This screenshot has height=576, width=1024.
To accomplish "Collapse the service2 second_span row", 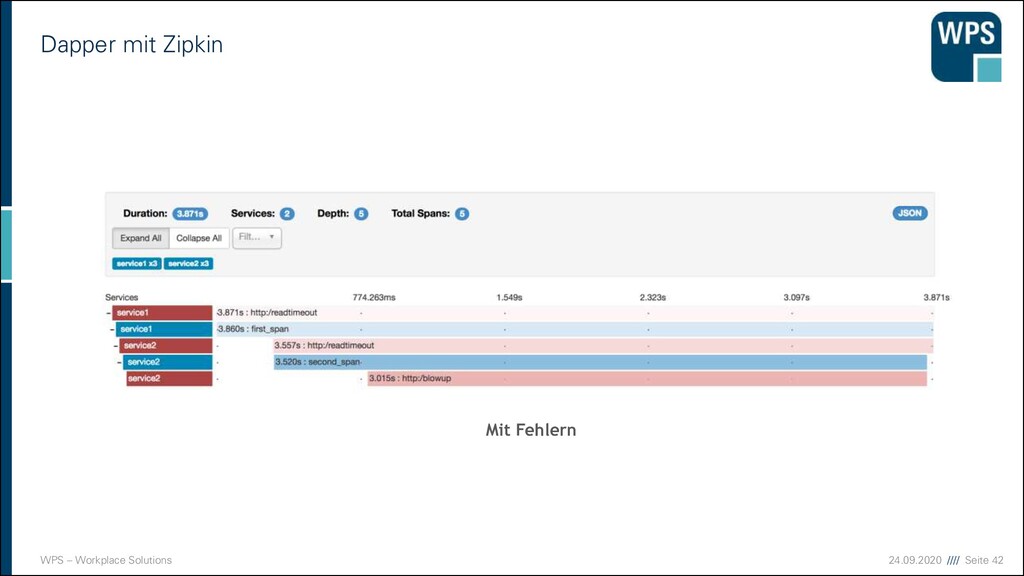I will point(119,362).
